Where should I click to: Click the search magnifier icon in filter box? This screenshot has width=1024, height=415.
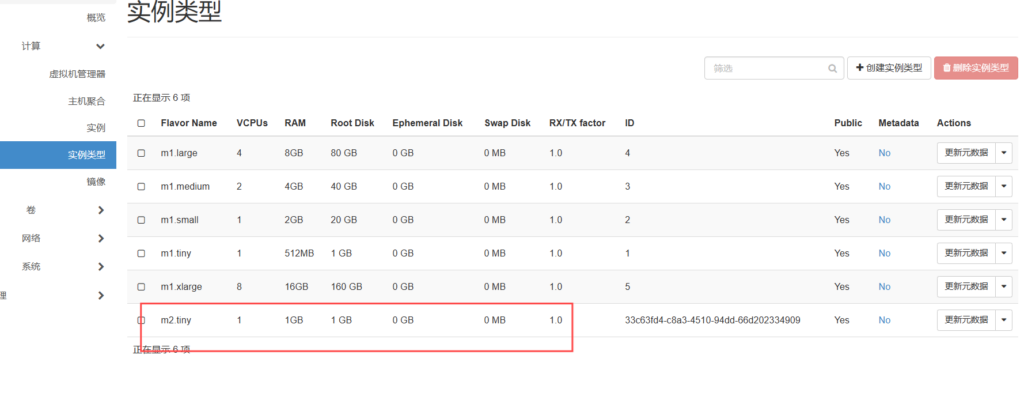832,69
